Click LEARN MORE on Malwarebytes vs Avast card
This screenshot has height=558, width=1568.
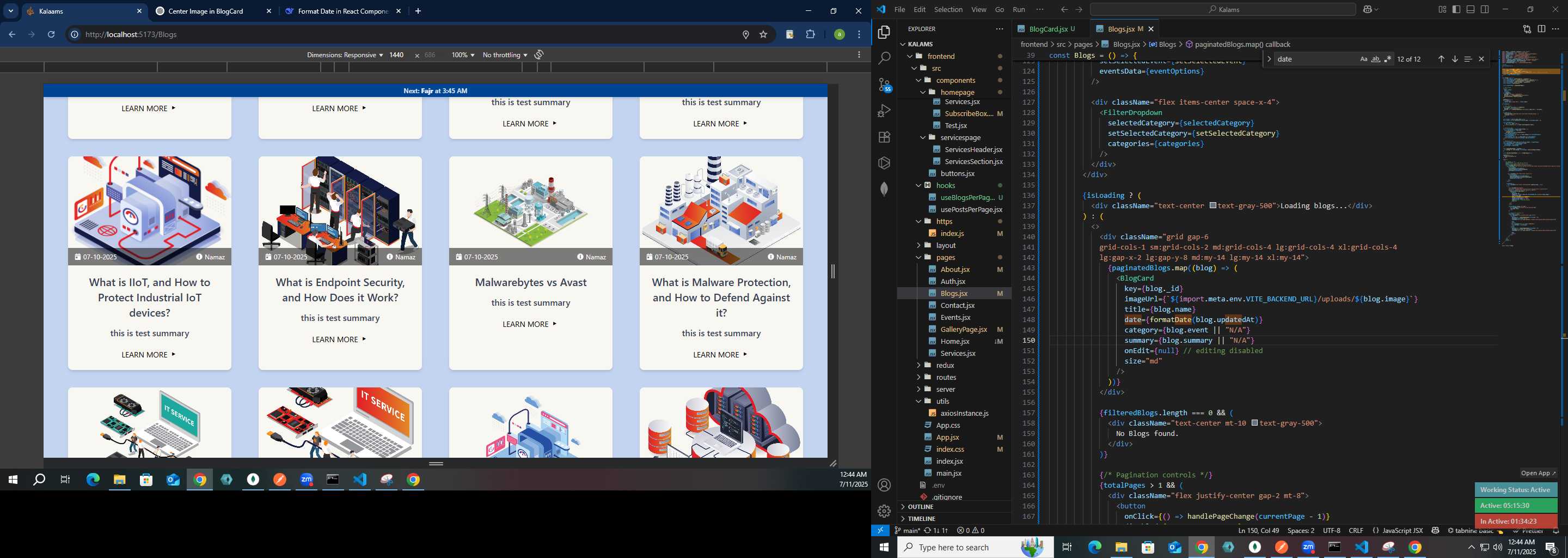[530, 324]
